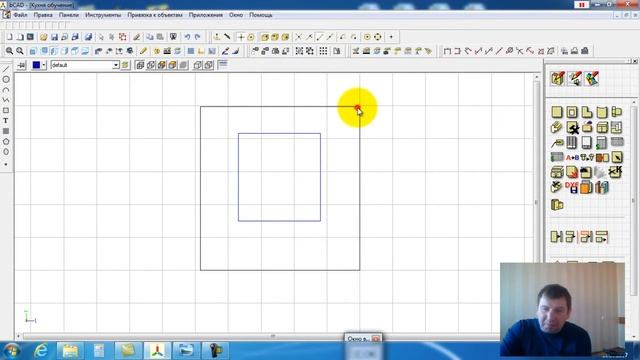Toggle the dotted grid display icon
640x360 pixels.
pyautogui.click(x=323, y=51)
